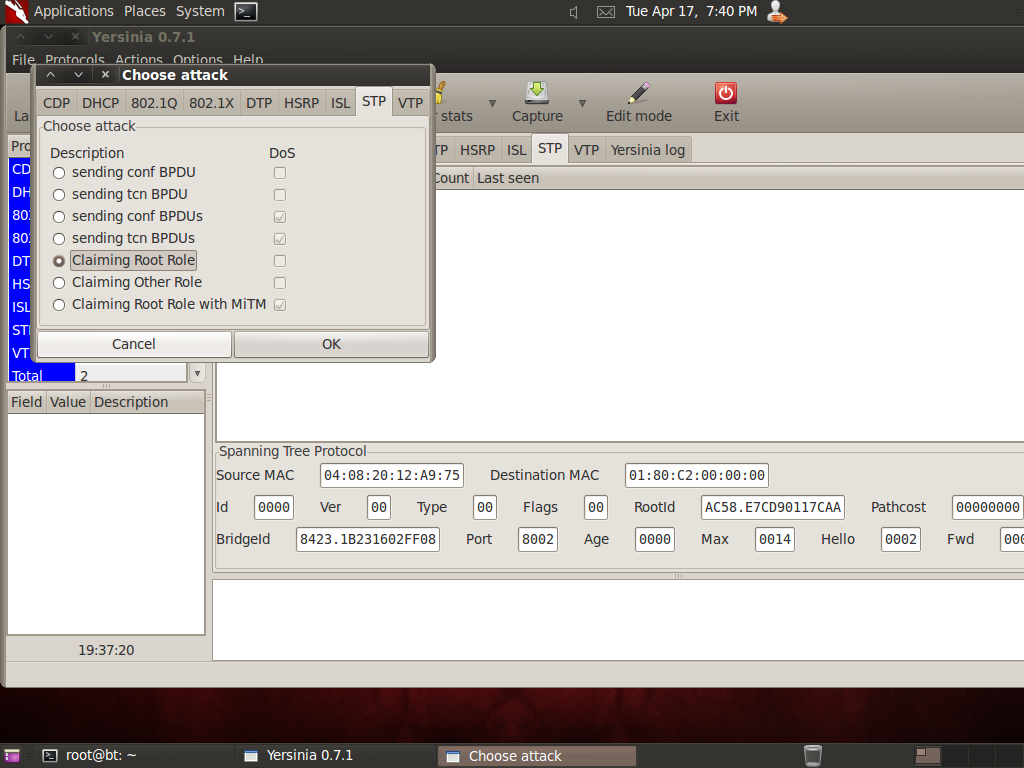Edit the Max field value 0014
This screenshot has width=1024, height=768.
(775, 539)
